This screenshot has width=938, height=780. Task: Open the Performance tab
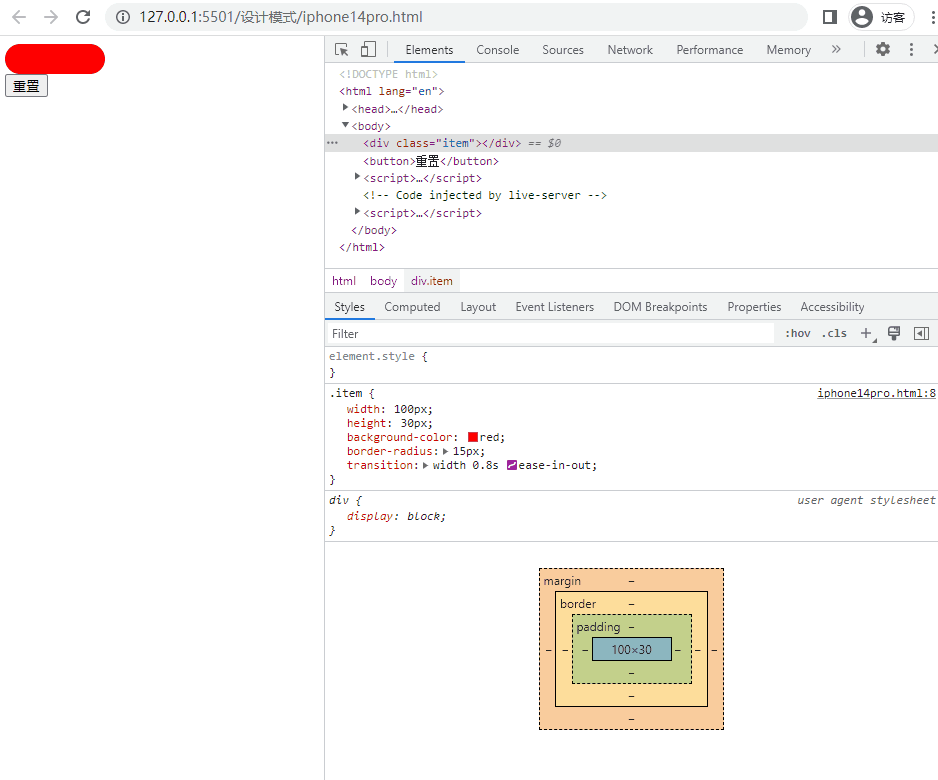(709, 50)
